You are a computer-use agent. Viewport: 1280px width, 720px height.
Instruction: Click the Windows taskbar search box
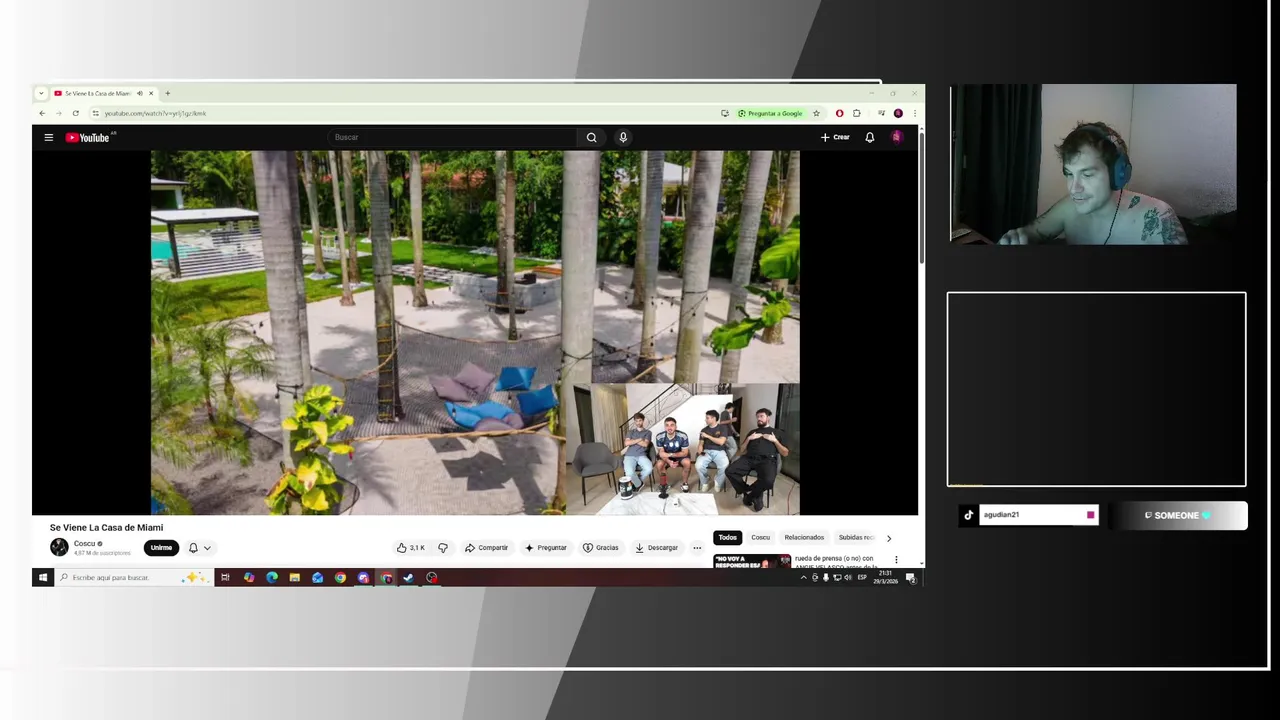point(133,577)
